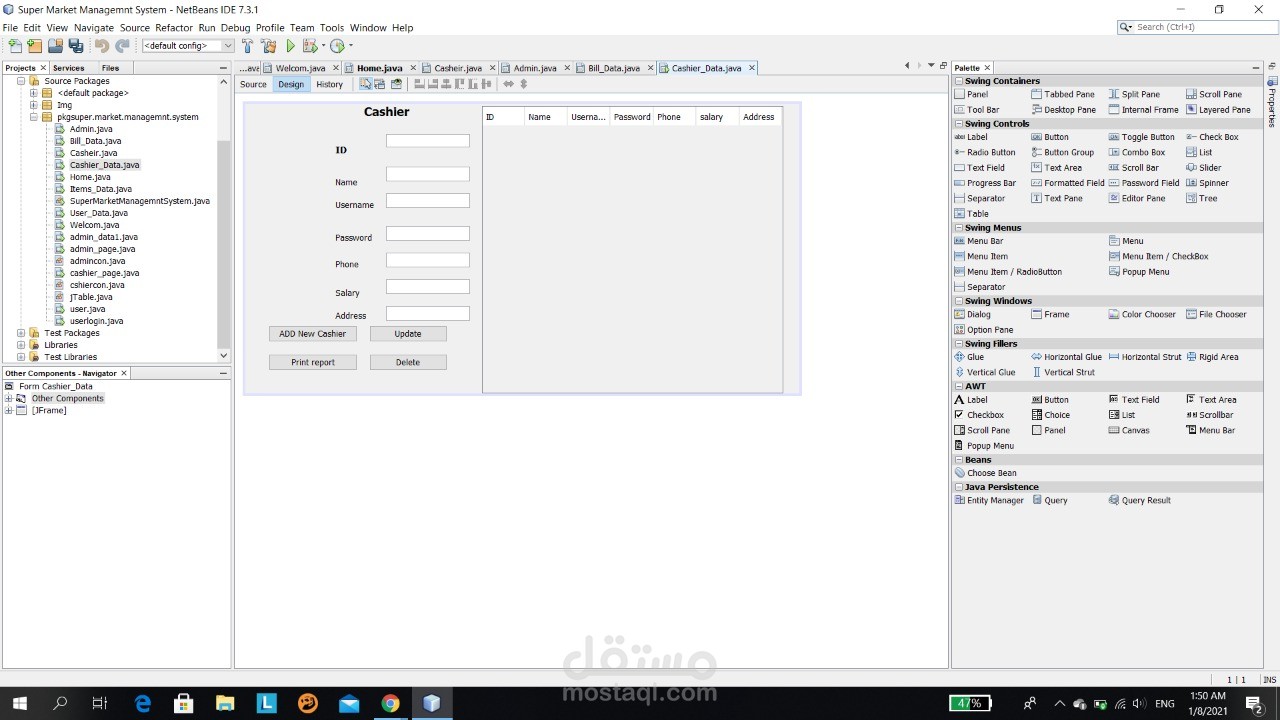This screenshot has height=720, width=1280.
Task: Expand the Img package node
Action: pyautogui.click(x=33, y=105)
